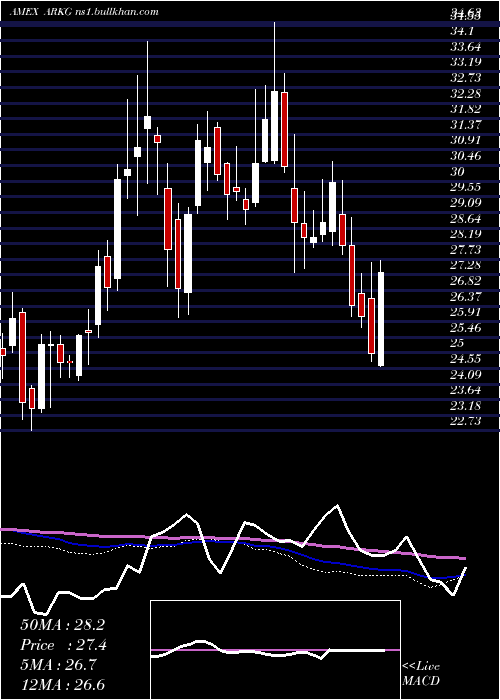
Task: Click the price label 28.64
Action: click(x=467, y=218)
